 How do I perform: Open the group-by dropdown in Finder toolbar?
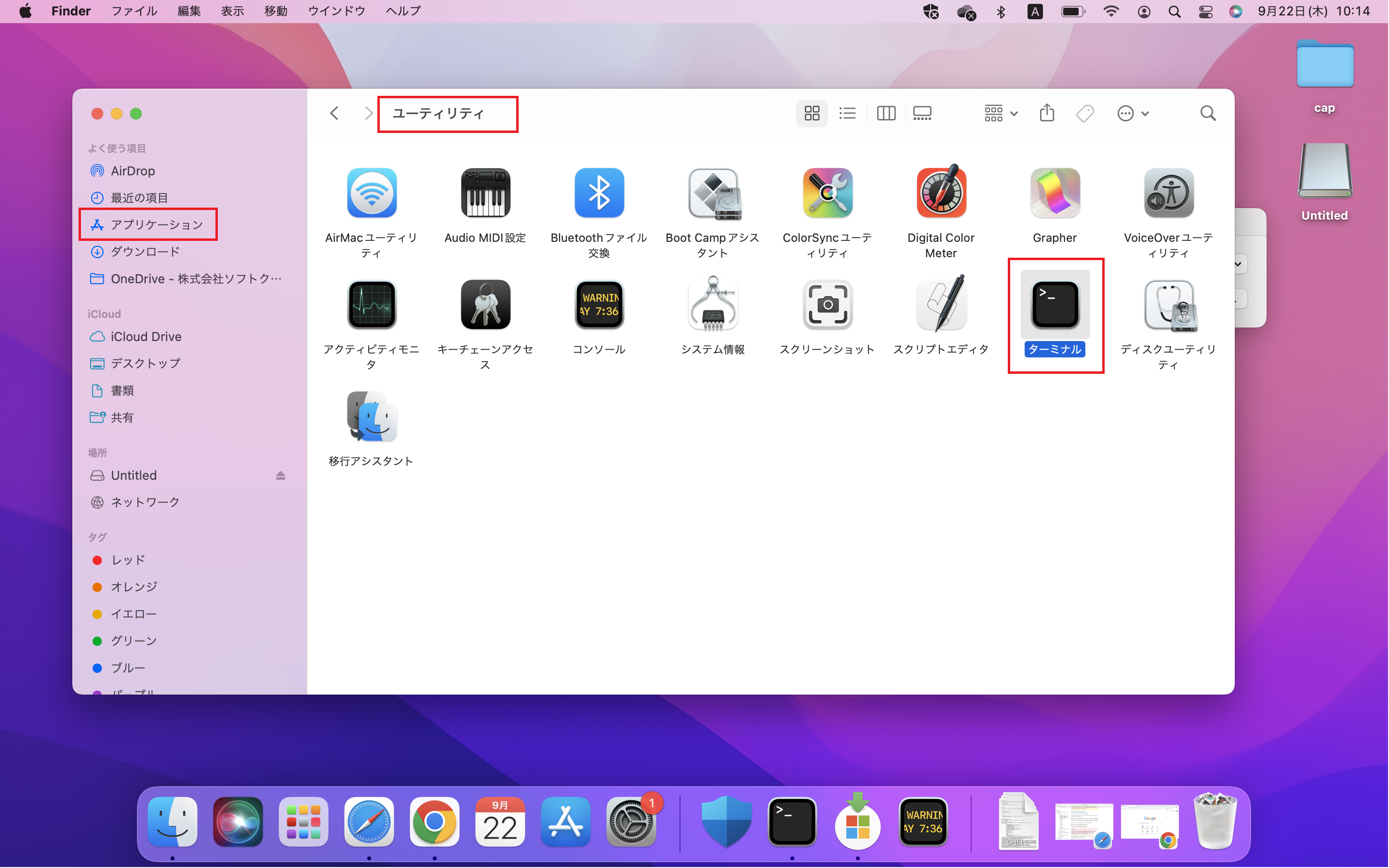[x=1001, y=113]
